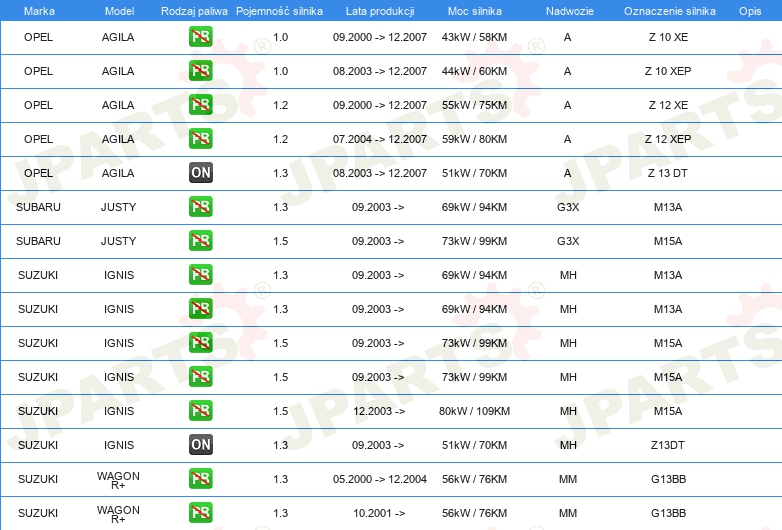782x530 pixels.
Task: Click the Nadwozie column header
Action: tap(570, 11)
